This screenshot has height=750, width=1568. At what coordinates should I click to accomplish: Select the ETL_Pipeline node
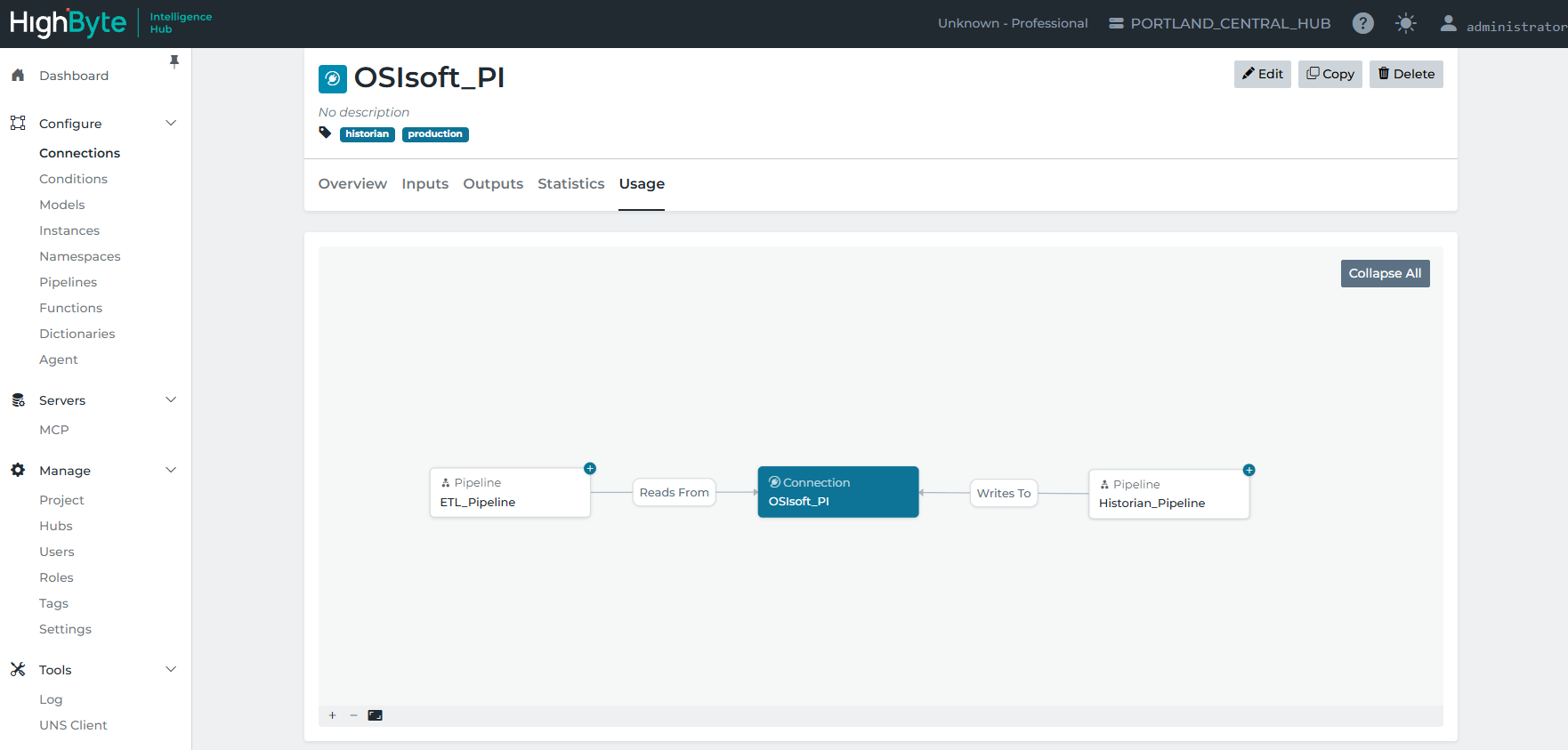coord(510,492)
